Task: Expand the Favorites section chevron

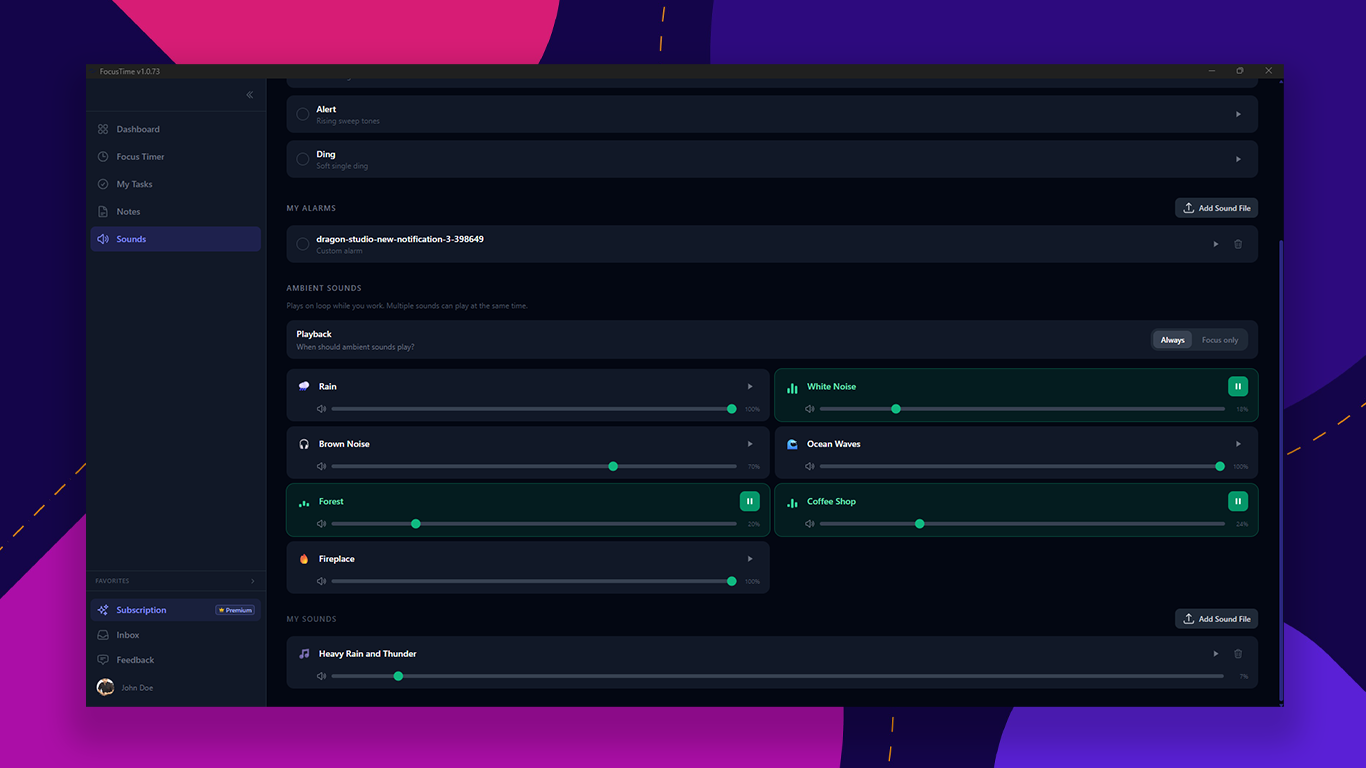Action: 252,581
